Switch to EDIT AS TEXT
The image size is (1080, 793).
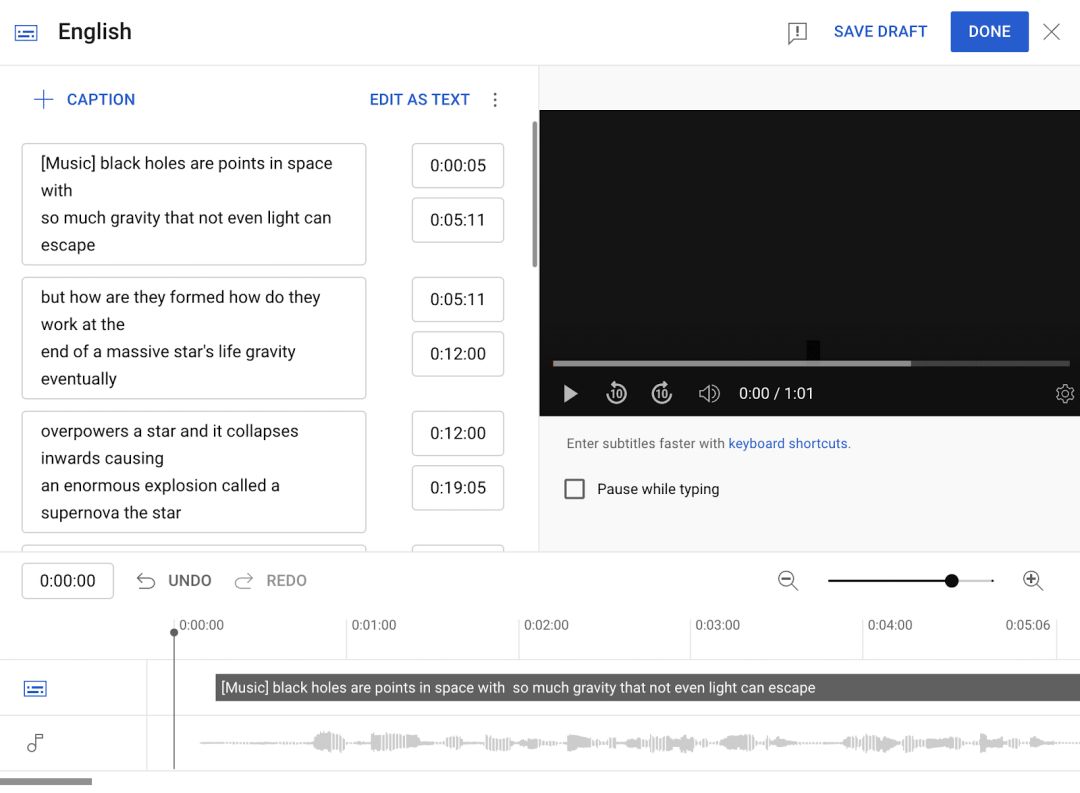click(x=419, y=99)
